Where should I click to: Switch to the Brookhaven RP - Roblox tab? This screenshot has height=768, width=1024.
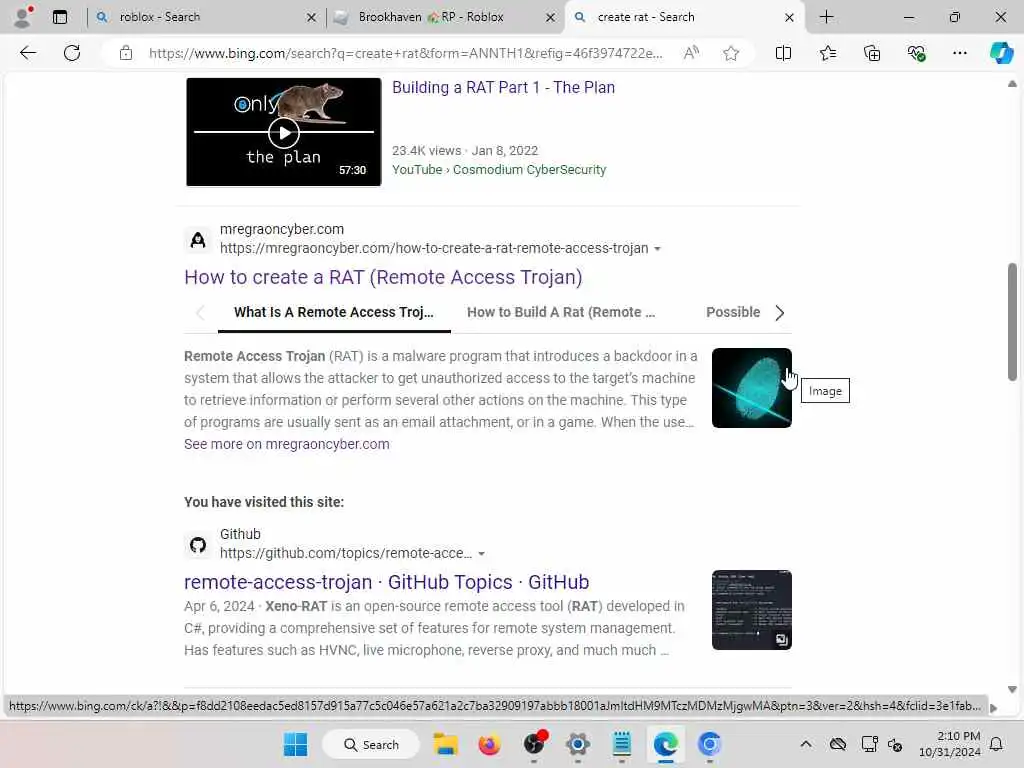(x=445, y=17)
